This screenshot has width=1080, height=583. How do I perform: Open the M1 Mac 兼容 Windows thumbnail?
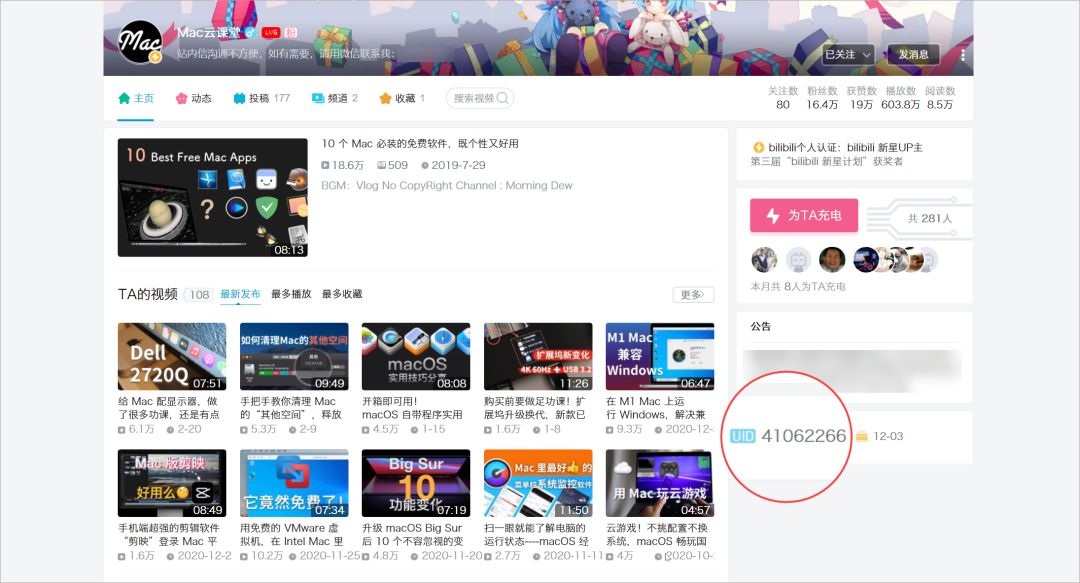[x=660, y=356]
